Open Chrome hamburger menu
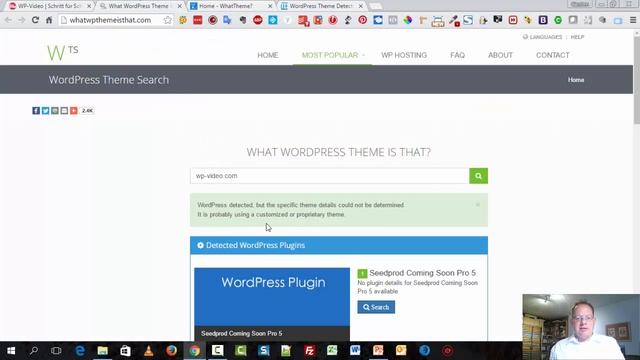640x360 pixels. point(633,20)
